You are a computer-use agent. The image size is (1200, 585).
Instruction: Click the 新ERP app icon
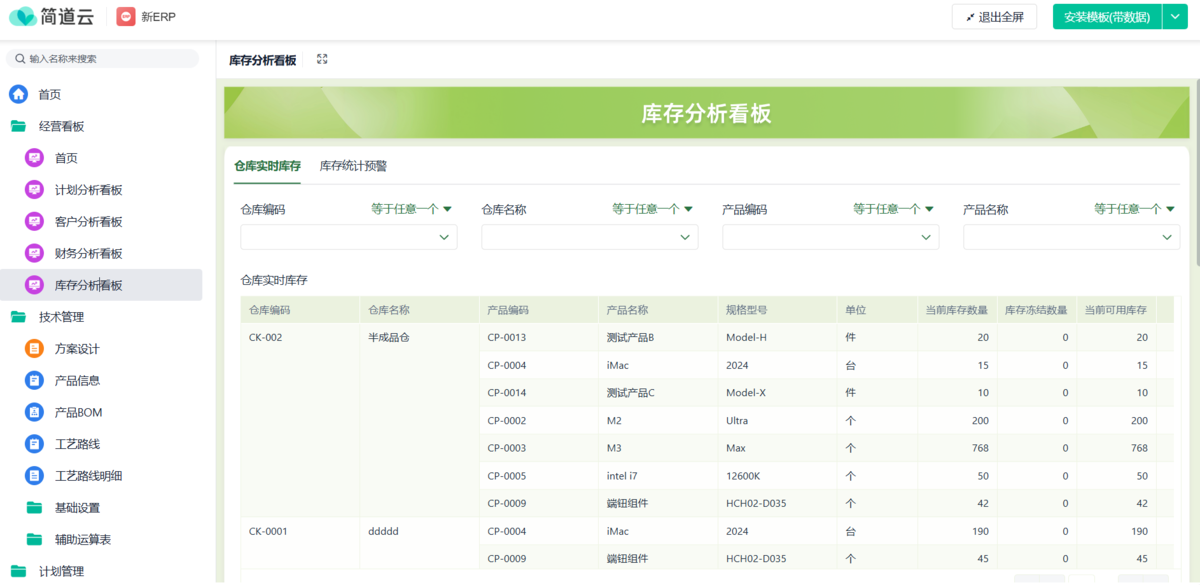click(125, 17)
